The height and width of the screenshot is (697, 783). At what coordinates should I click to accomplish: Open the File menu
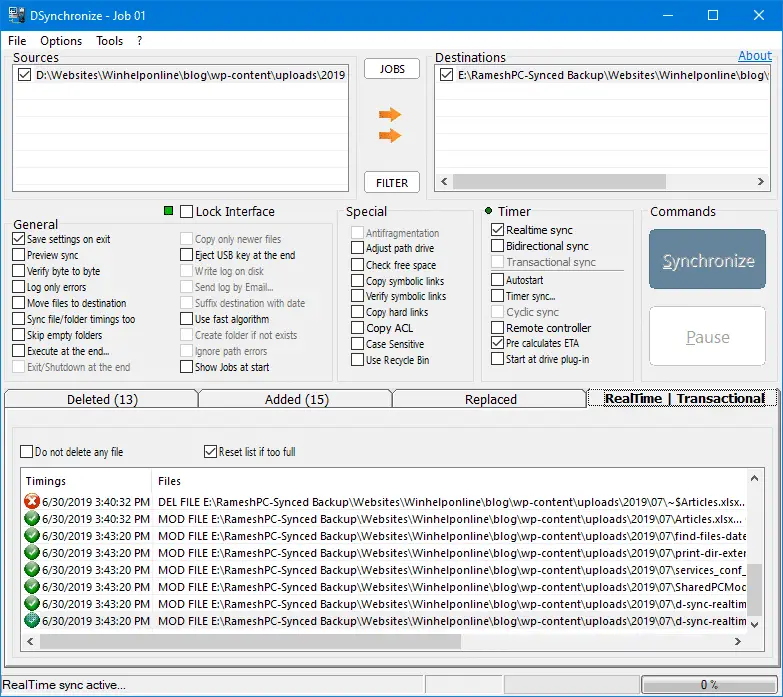pos(17,40)
